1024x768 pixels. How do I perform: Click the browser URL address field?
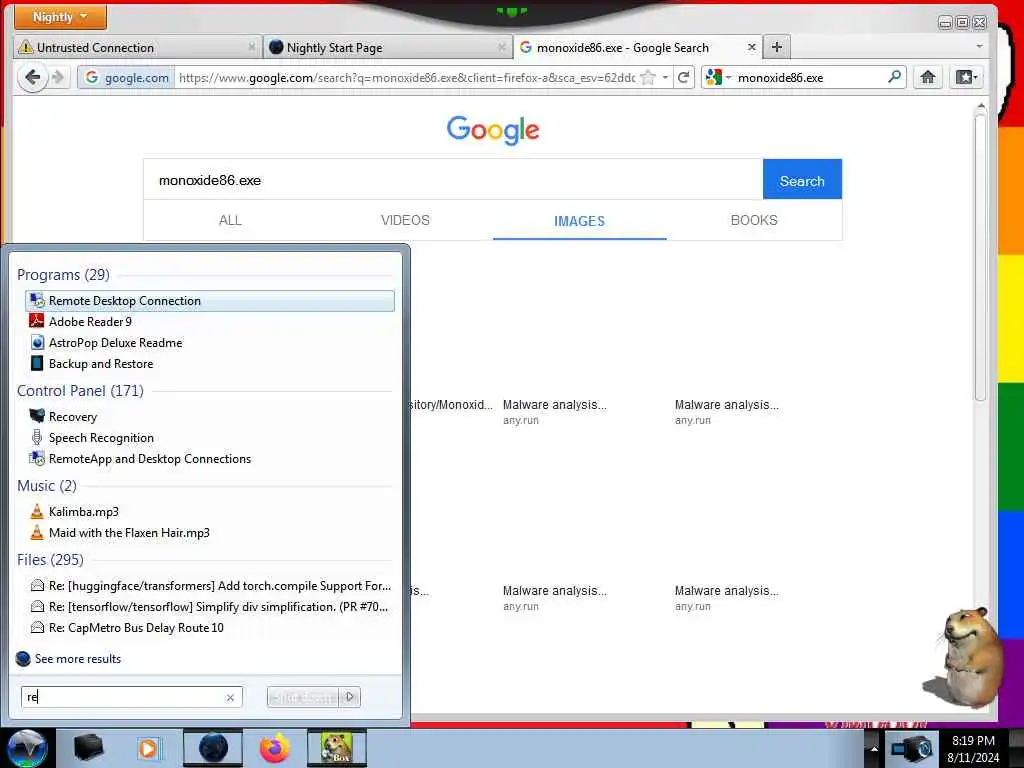click(406, 78)
